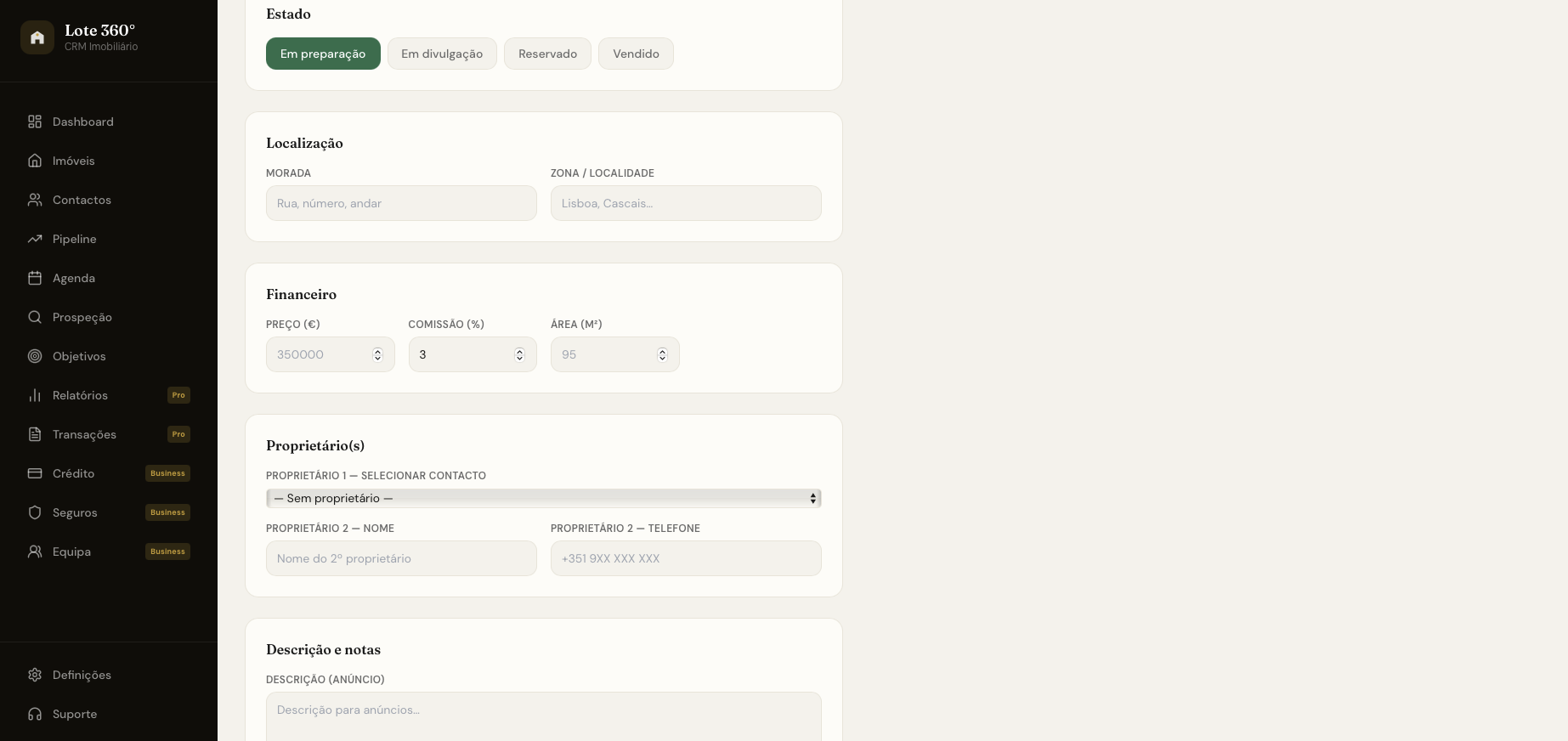Screen dimensions: 1568x741
Task: Click the Descrição e notas heading
Action: (323, 649)
